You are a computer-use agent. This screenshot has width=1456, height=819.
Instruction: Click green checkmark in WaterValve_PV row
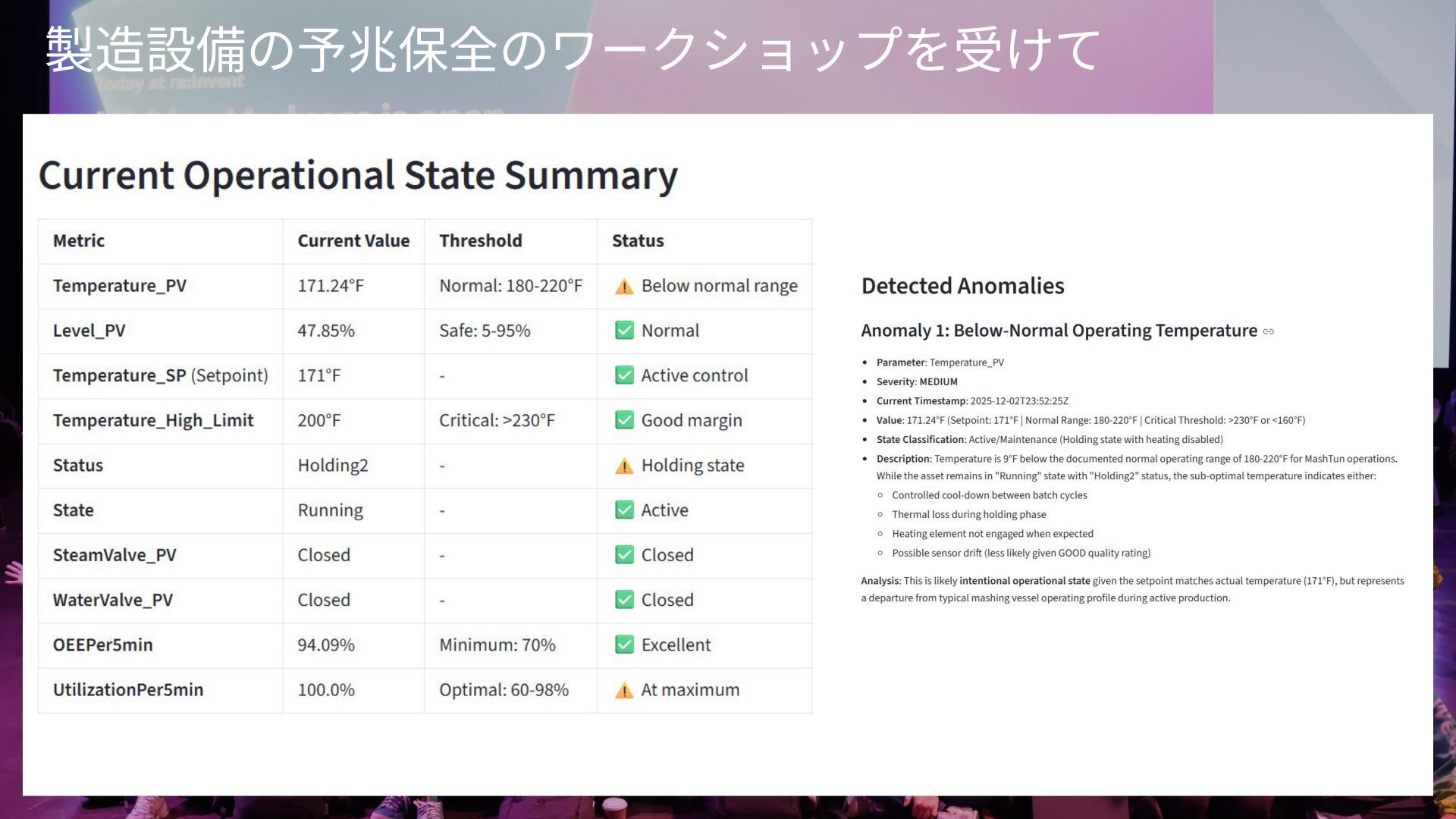624,600
